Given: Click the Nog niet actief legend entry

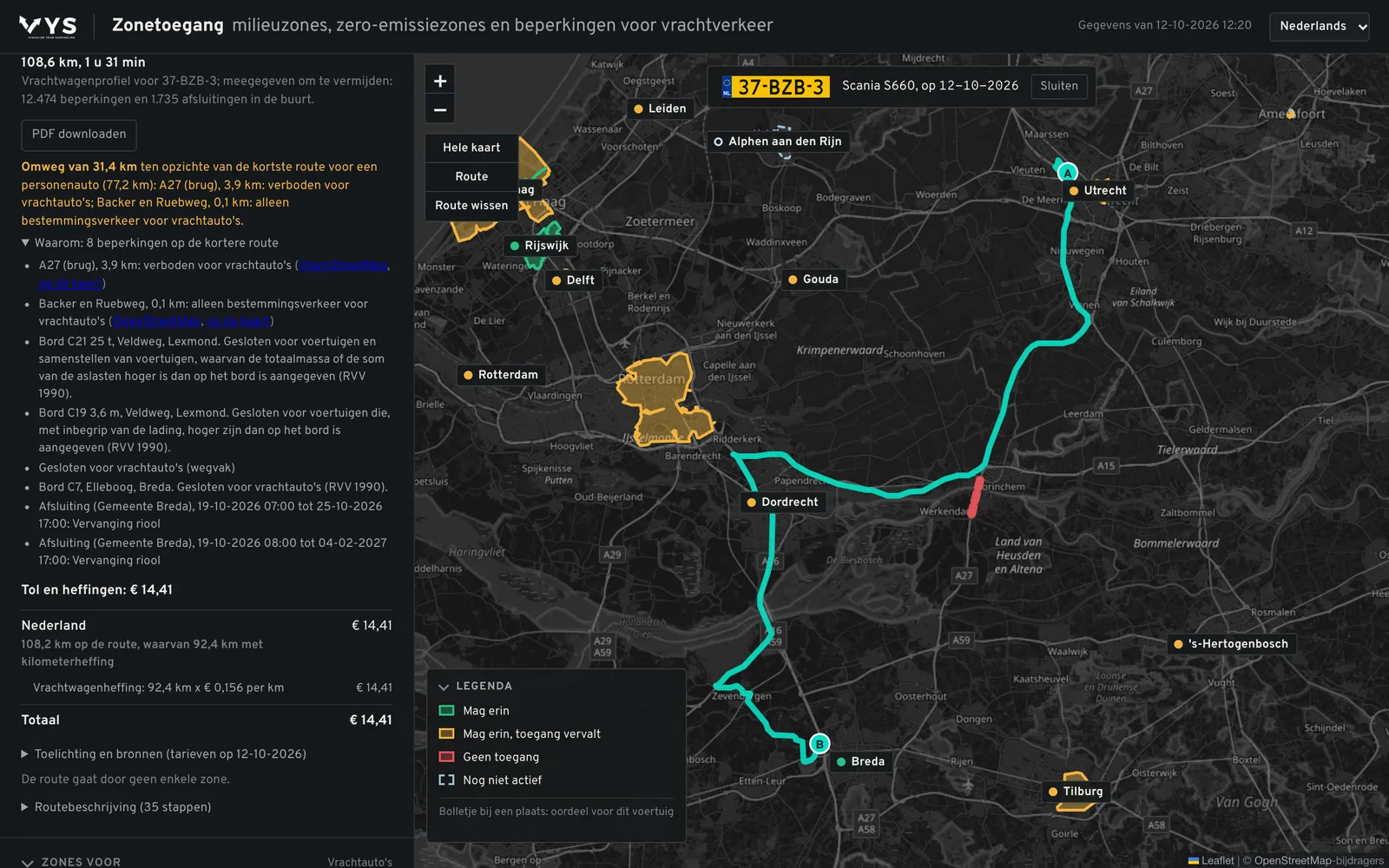Looking at the screenshot, I should tap(490, 780).
